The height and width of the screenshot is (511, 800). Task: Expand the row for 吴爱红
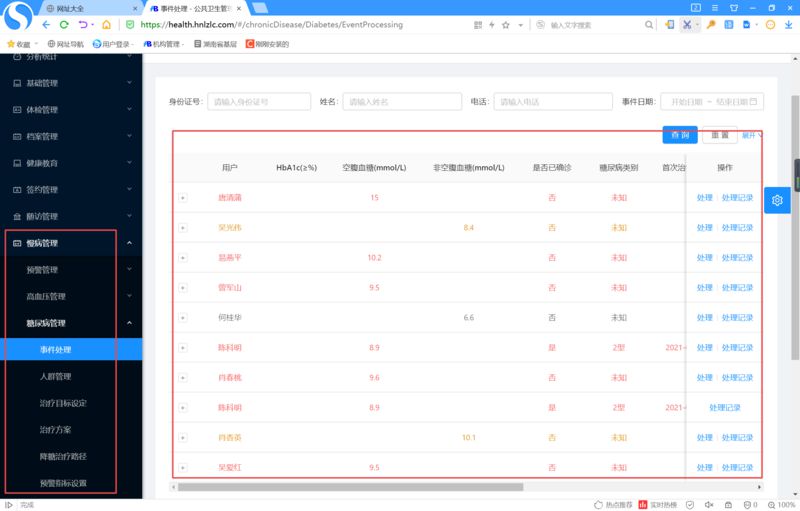pyautogui.click(x=183, y=467)
